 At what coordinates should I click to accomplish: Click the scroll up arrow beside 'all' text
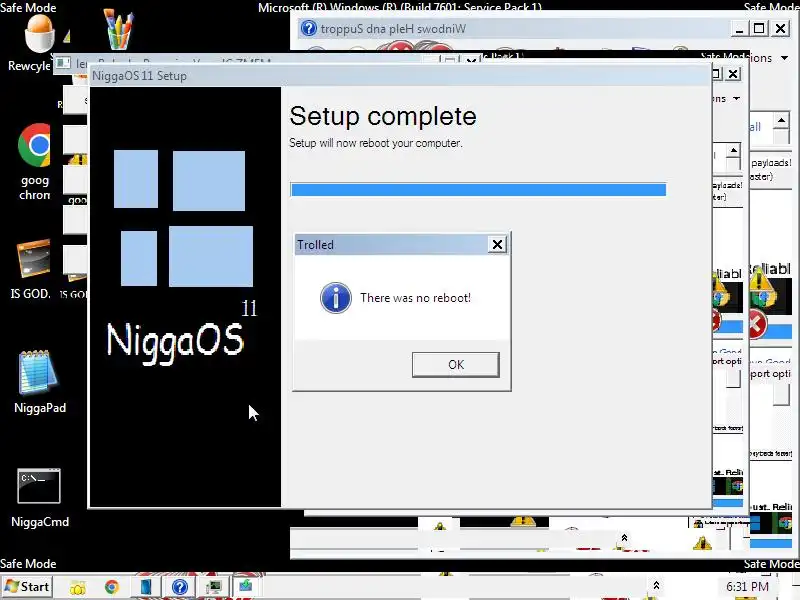point(781,121)
